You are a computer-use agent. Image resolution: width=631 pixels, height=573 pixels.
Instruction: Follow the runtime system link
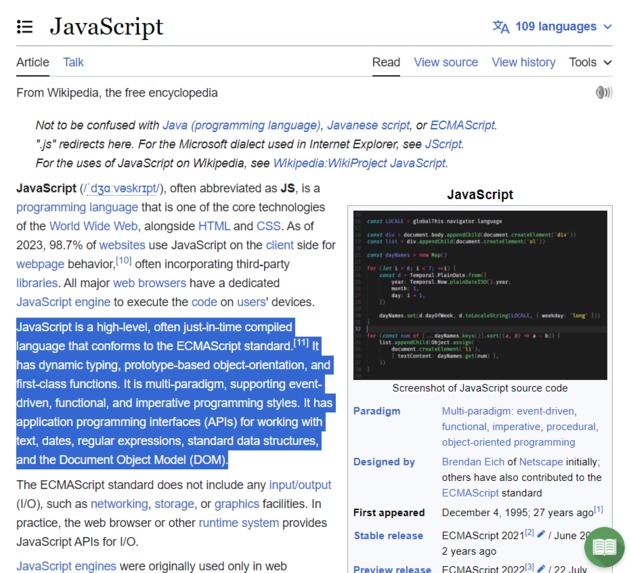239,523
